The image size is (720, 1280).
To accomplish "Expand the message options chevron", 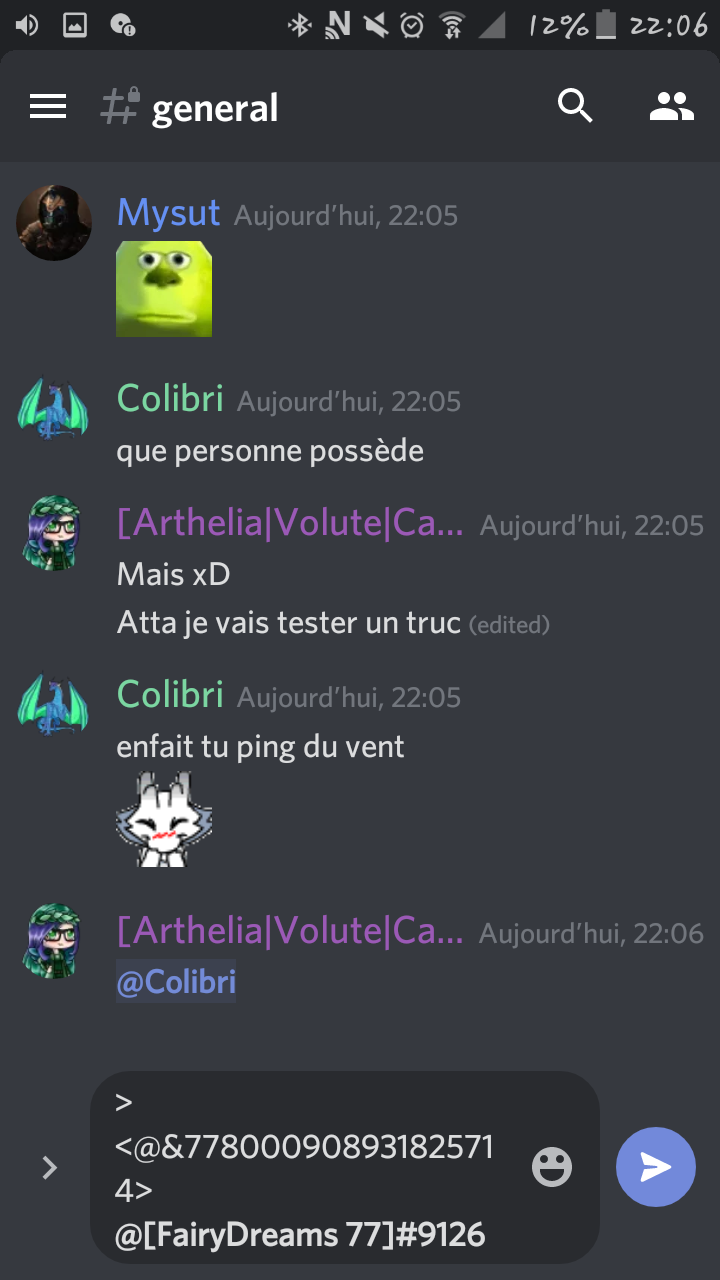I will click(x=50, y=1167).
